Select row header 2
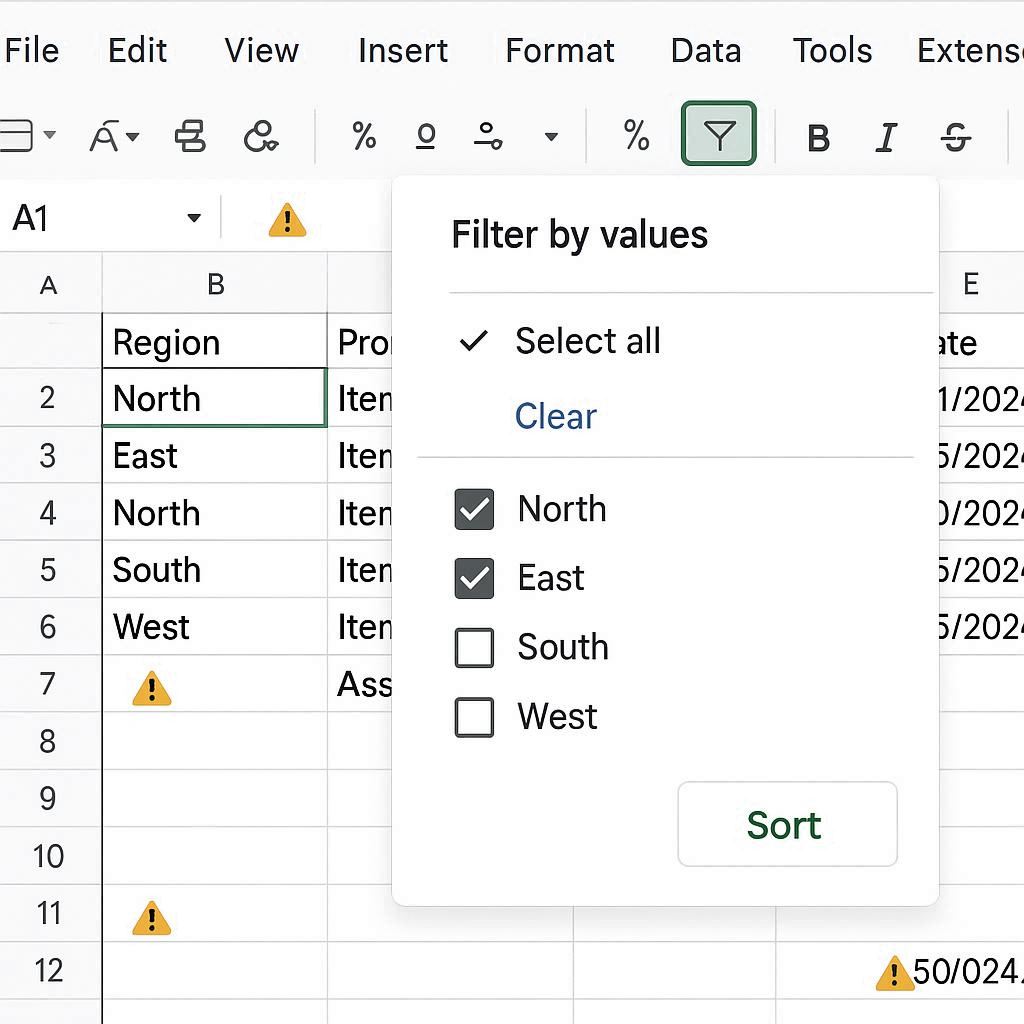The height and width of the screenshot is (1024, 1024). point(48,398)
